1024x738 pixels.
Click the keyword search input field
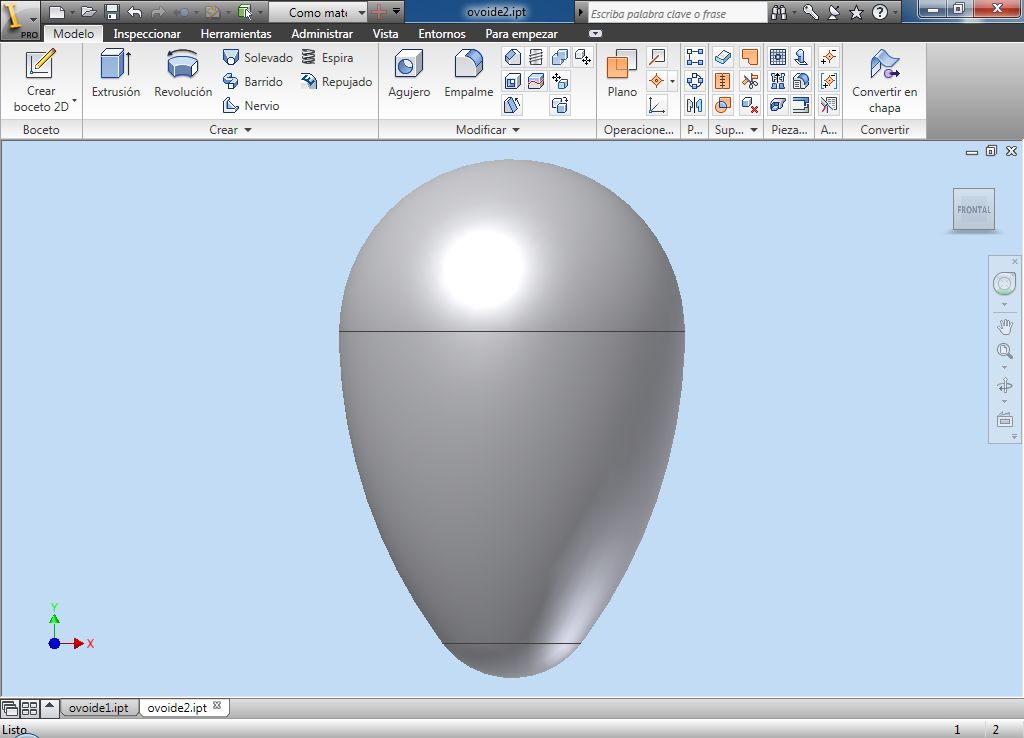point(677,12)
